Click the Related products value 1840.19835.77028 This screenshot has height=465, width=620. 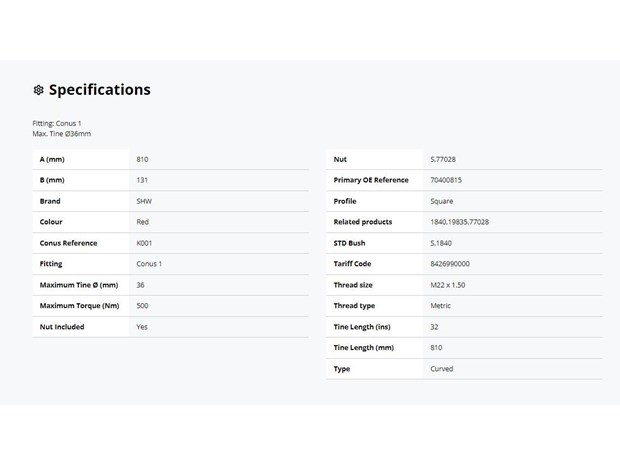click(x=459, y=222)
